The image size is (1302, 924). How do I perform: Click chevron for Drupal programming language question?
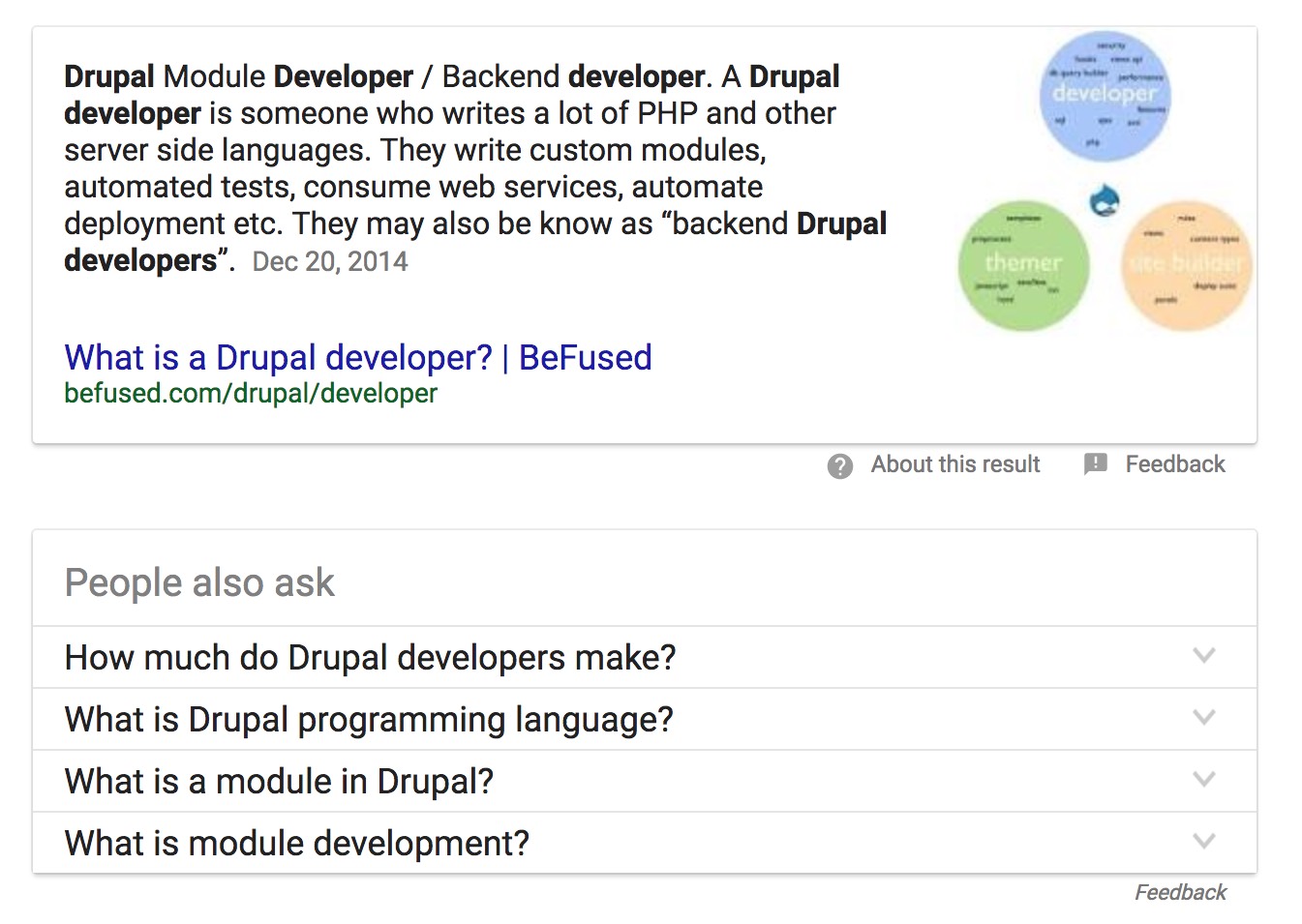click(1203, 718)
